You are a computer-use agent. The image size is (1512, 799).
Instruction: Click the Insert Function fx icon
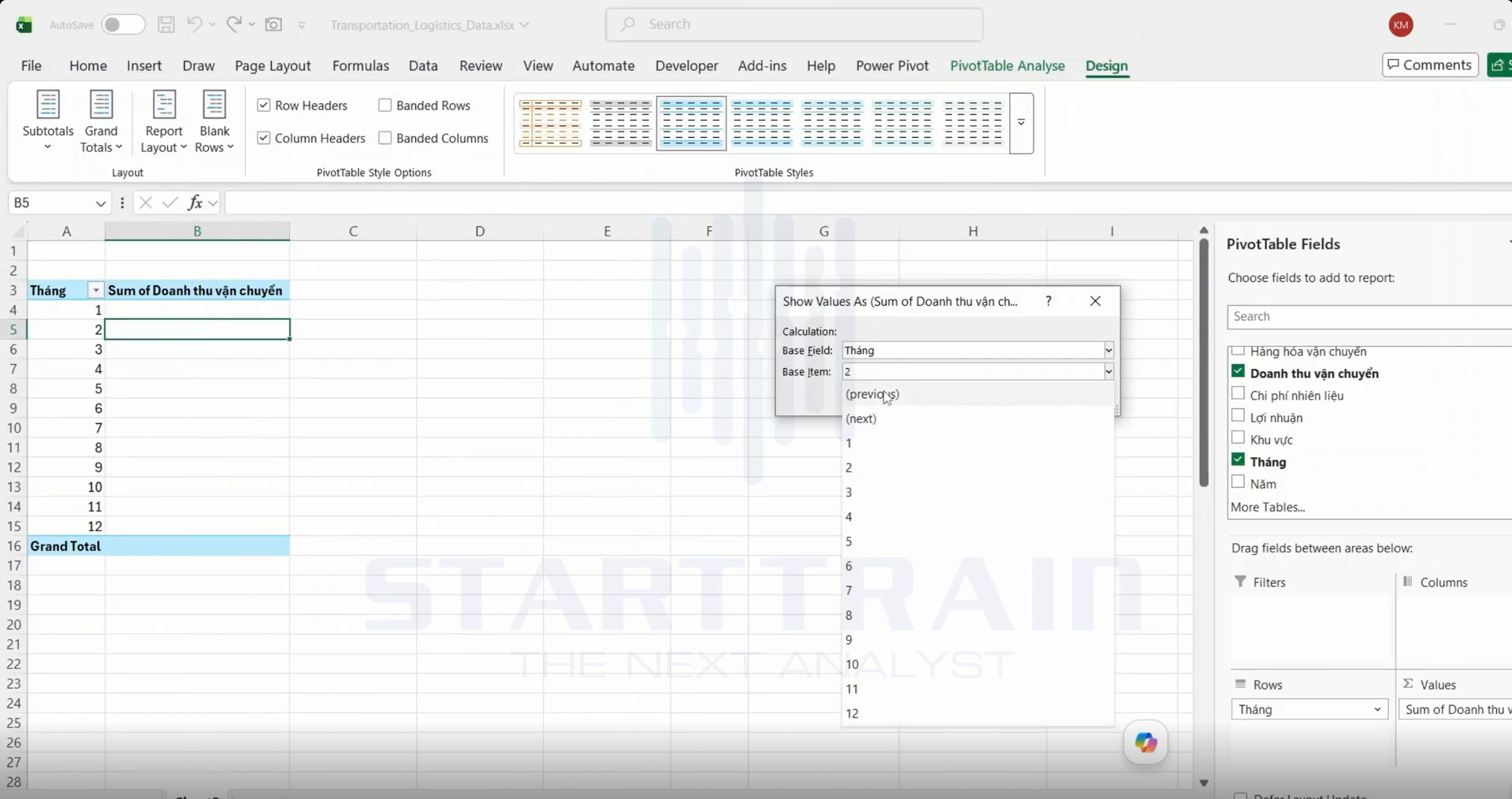(195, 203)
